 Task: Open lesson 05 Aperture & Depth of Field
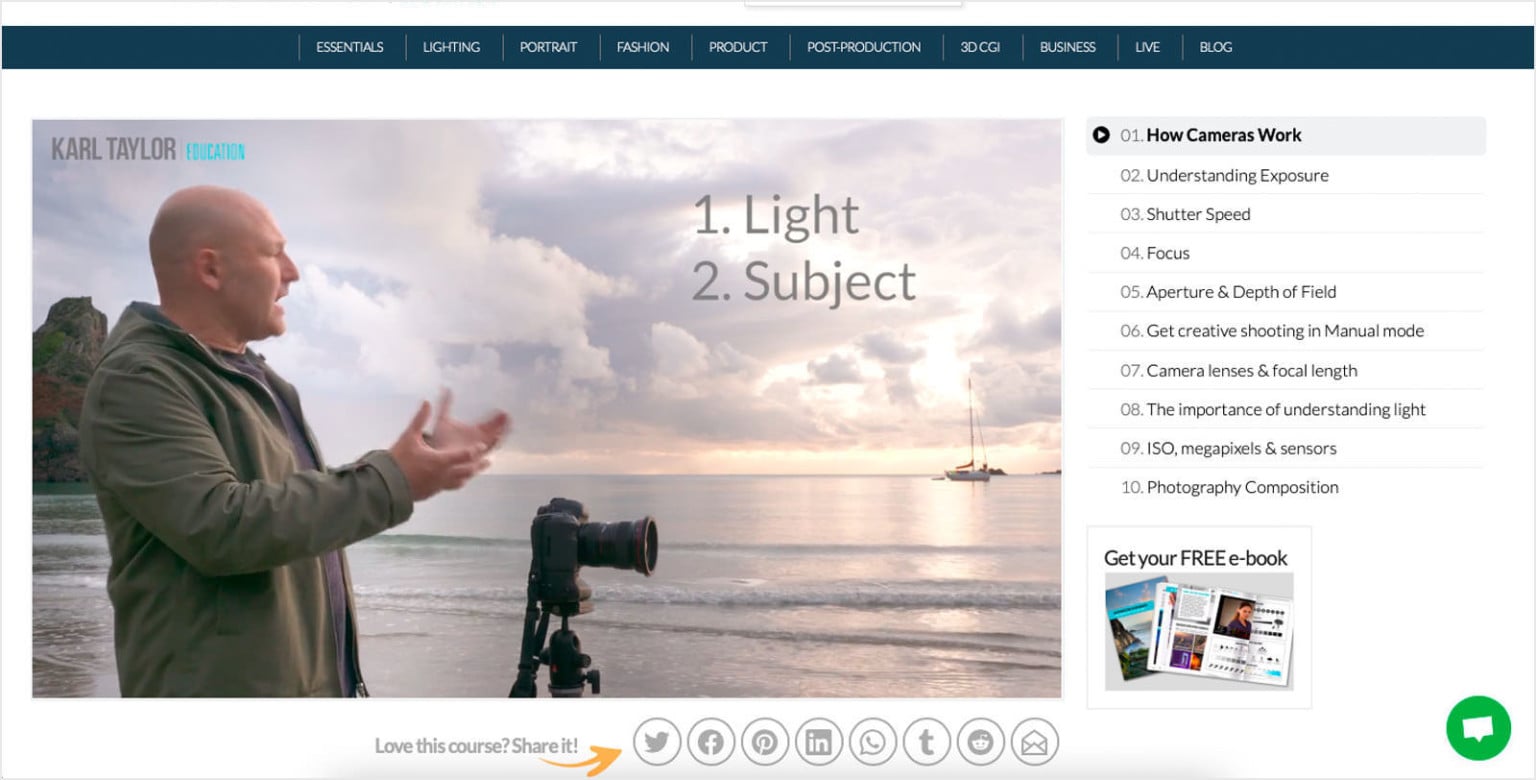coord(1242,291)
